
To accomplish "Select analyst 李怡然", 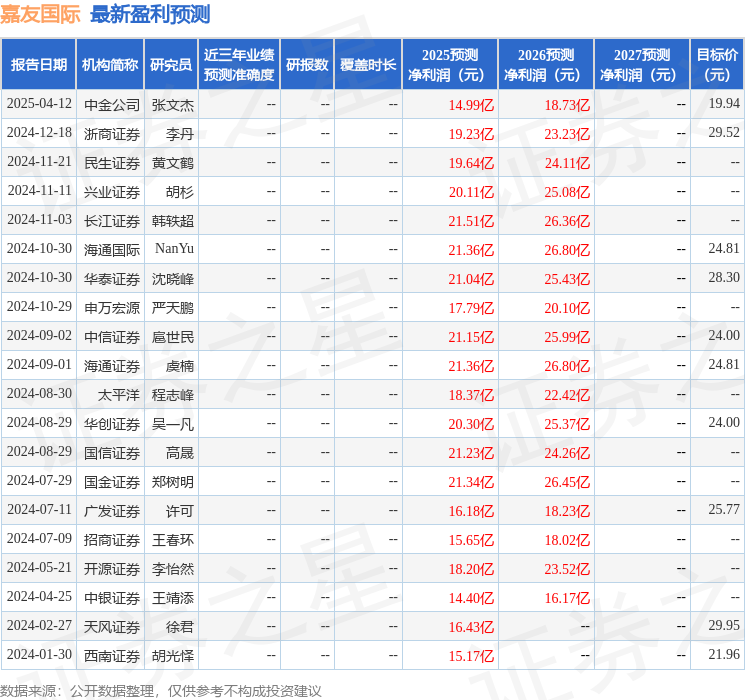I will click(173, 569).
